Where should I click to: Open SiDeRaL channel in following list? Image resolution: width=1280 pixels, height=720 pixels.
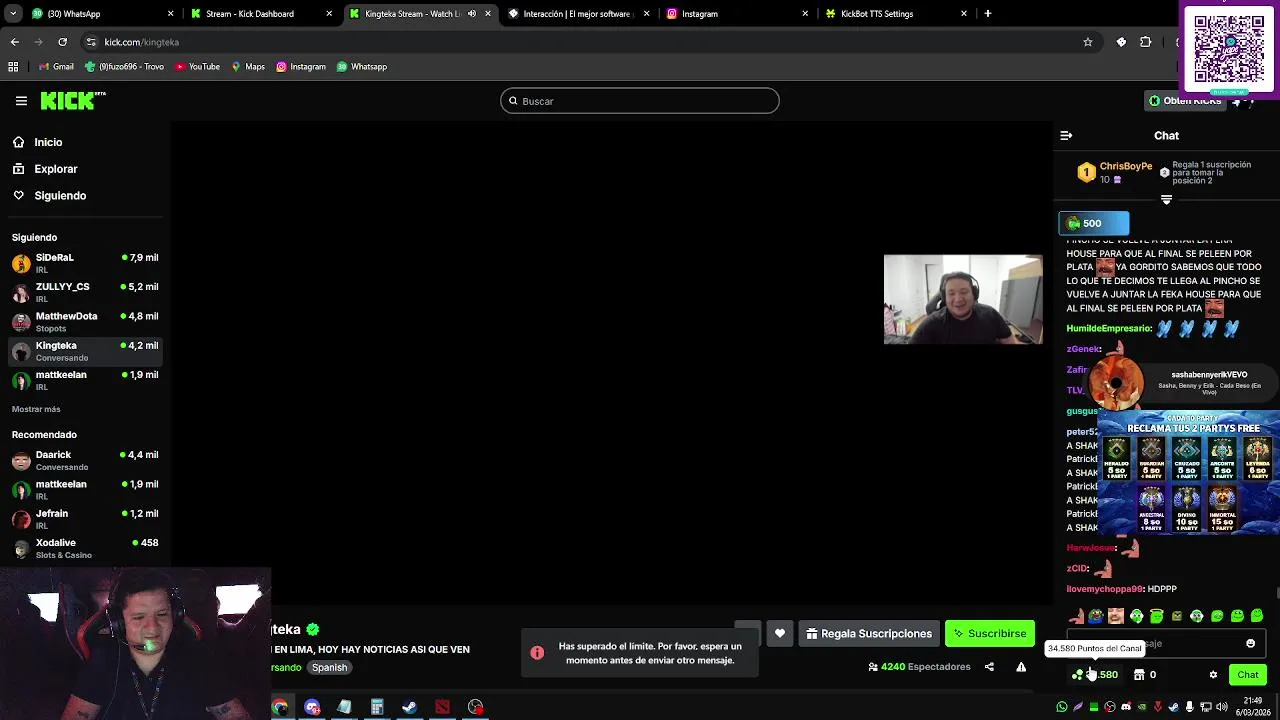tap(85, 263)
